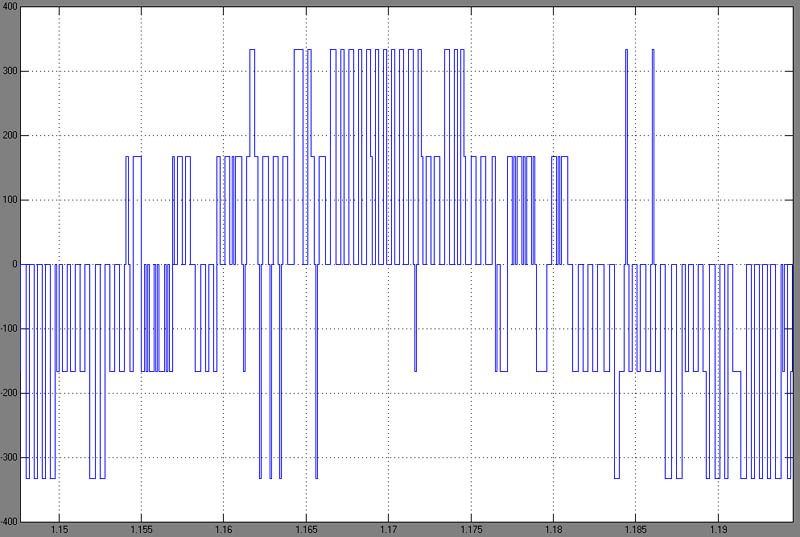The width and height of the screenshot is (800, 537).
Task: Click the y-axis tick label -100
Action: coord(9,329)
